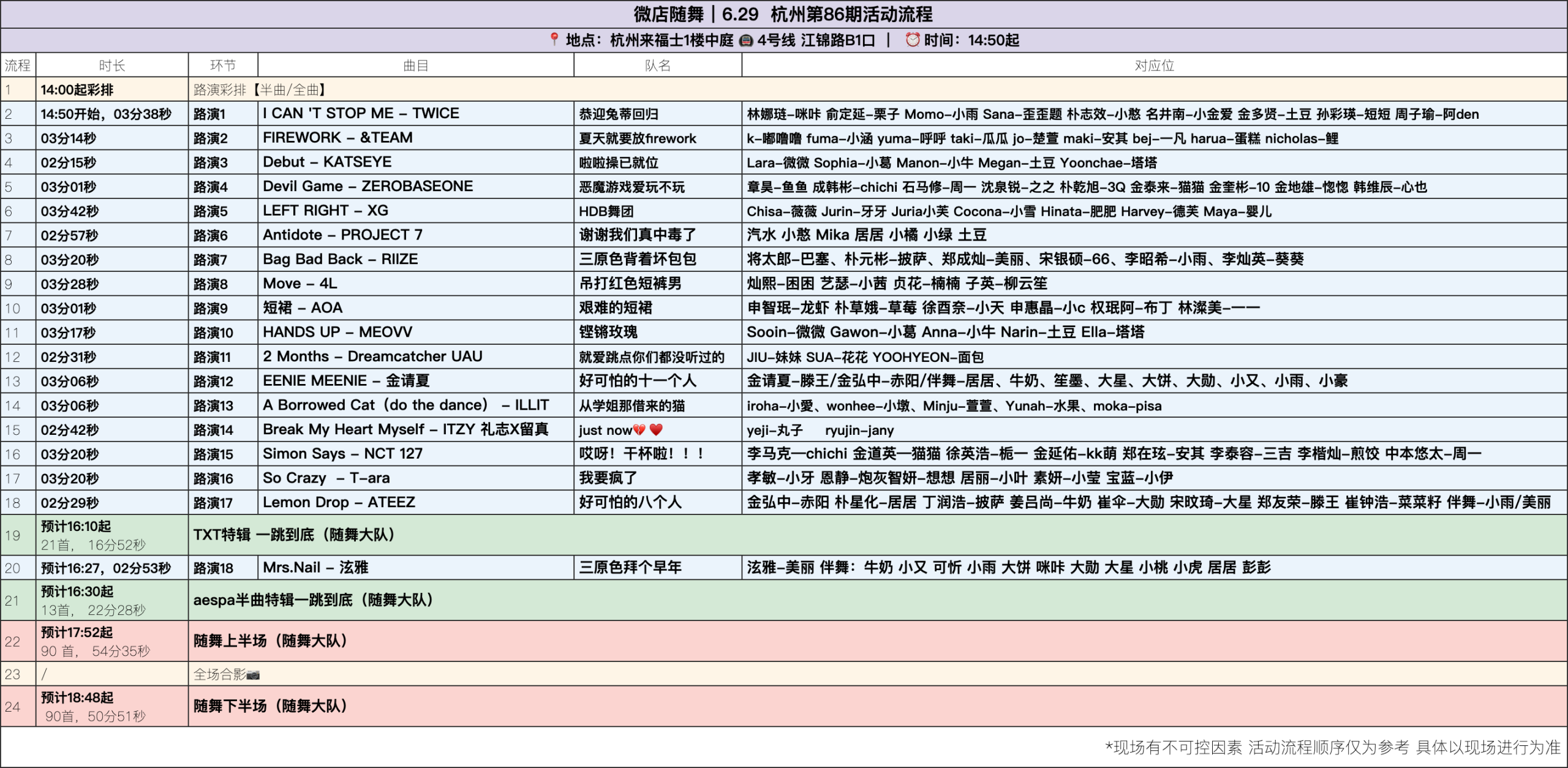This screenshot has height=768, width=1568.
Task: Click the red location pin icon
Action: [x=554, y=40]
